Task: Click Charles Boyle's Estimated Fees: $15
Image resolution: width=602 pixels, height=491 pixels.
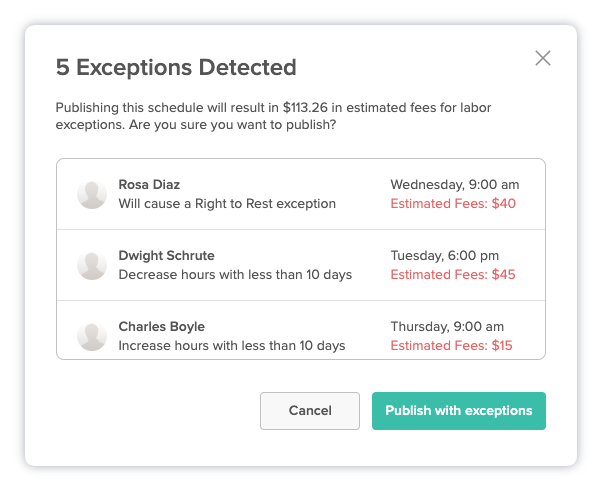Action: [452, 346]
